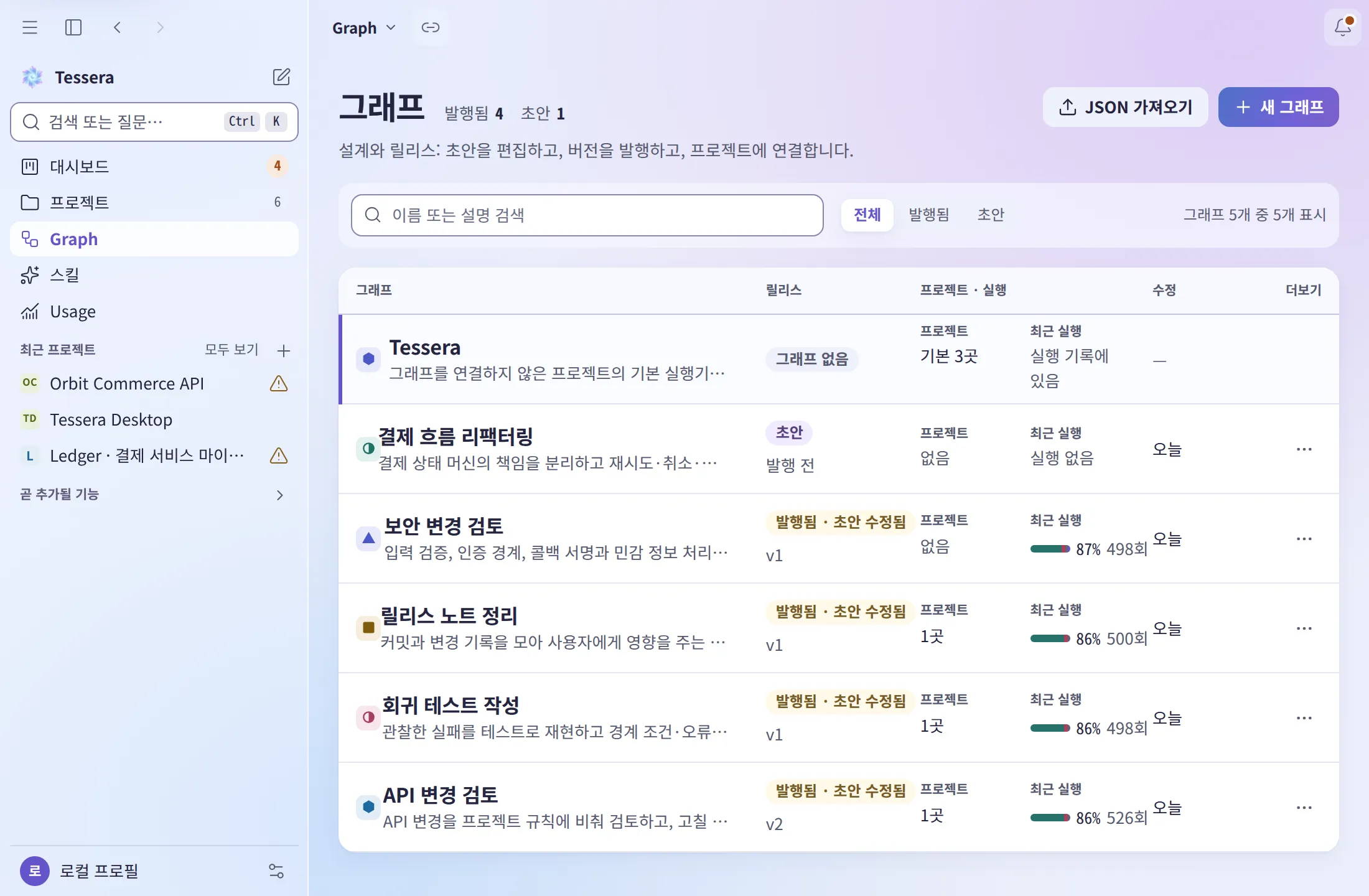Open notifications bell icon
Viewport: 1369px width, 896px height.
(x=1343, y=27)
